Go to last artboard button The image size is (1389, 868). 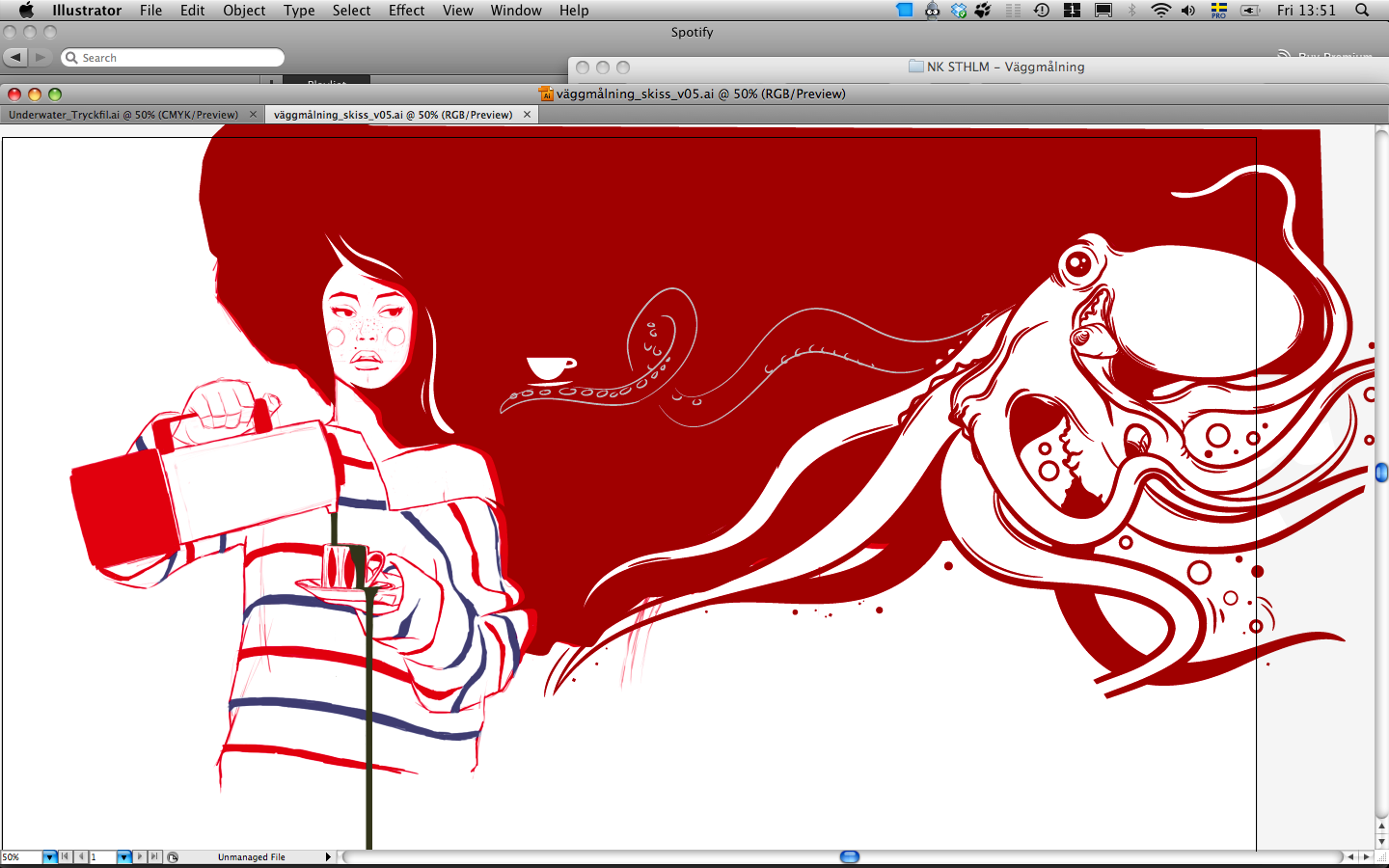[154, 856]
